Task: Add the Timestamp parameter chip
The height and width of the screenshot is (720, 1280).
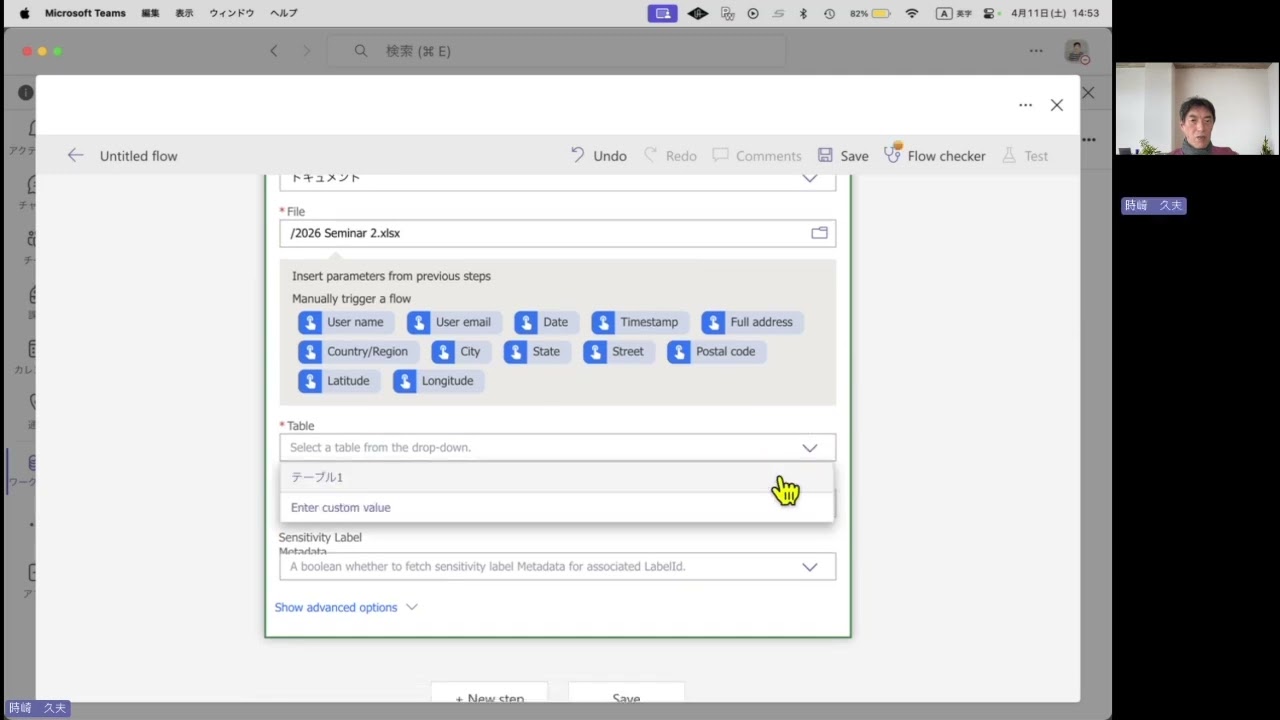Action: (x=640, y=322)
